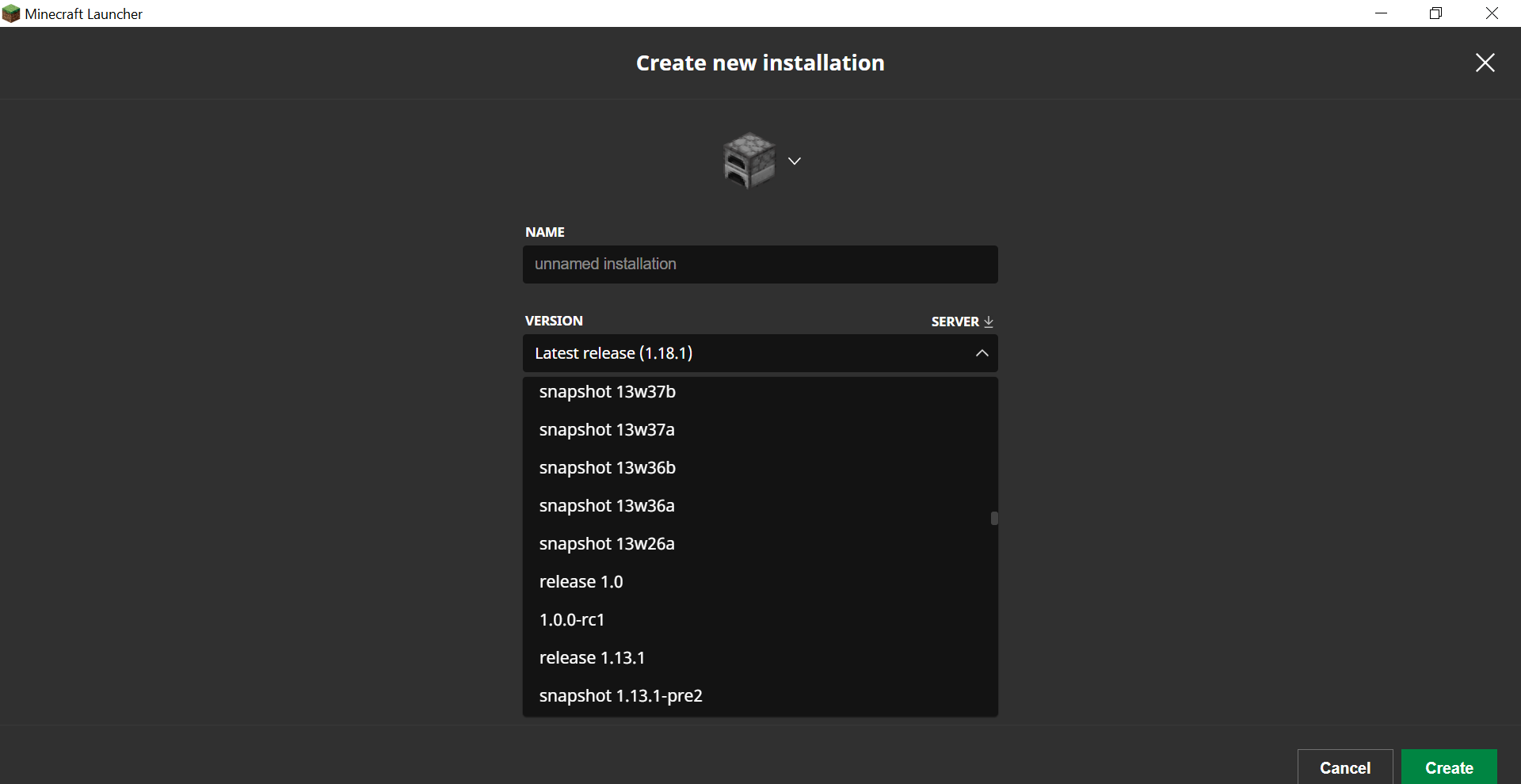Screen dimensions: 1521x784
Task: Click the Minecraft Launcher grass block icon
Action: (x=11, y=13)
